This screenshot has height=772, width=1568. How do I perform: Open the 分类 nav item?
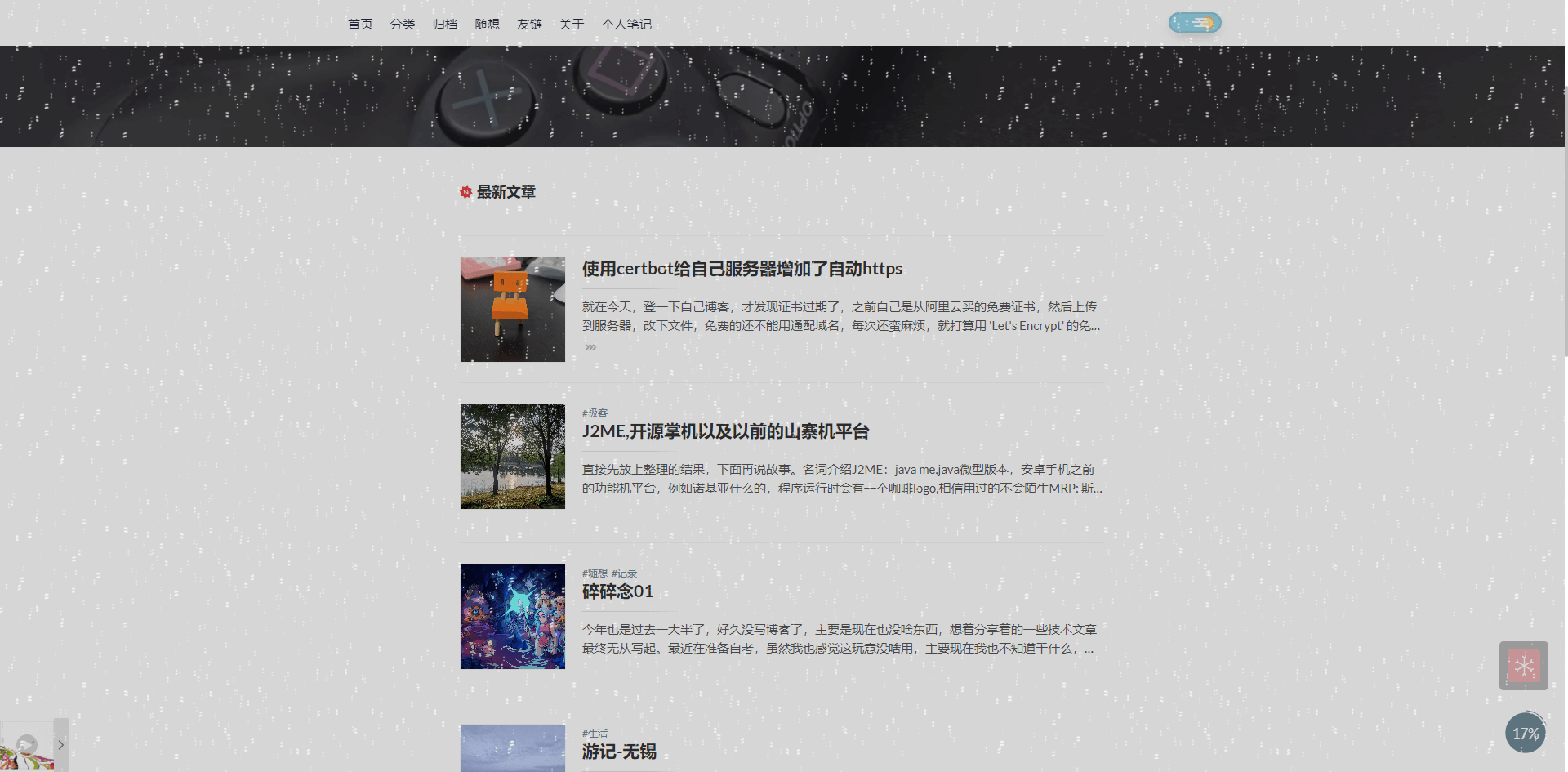pos(403,24)
